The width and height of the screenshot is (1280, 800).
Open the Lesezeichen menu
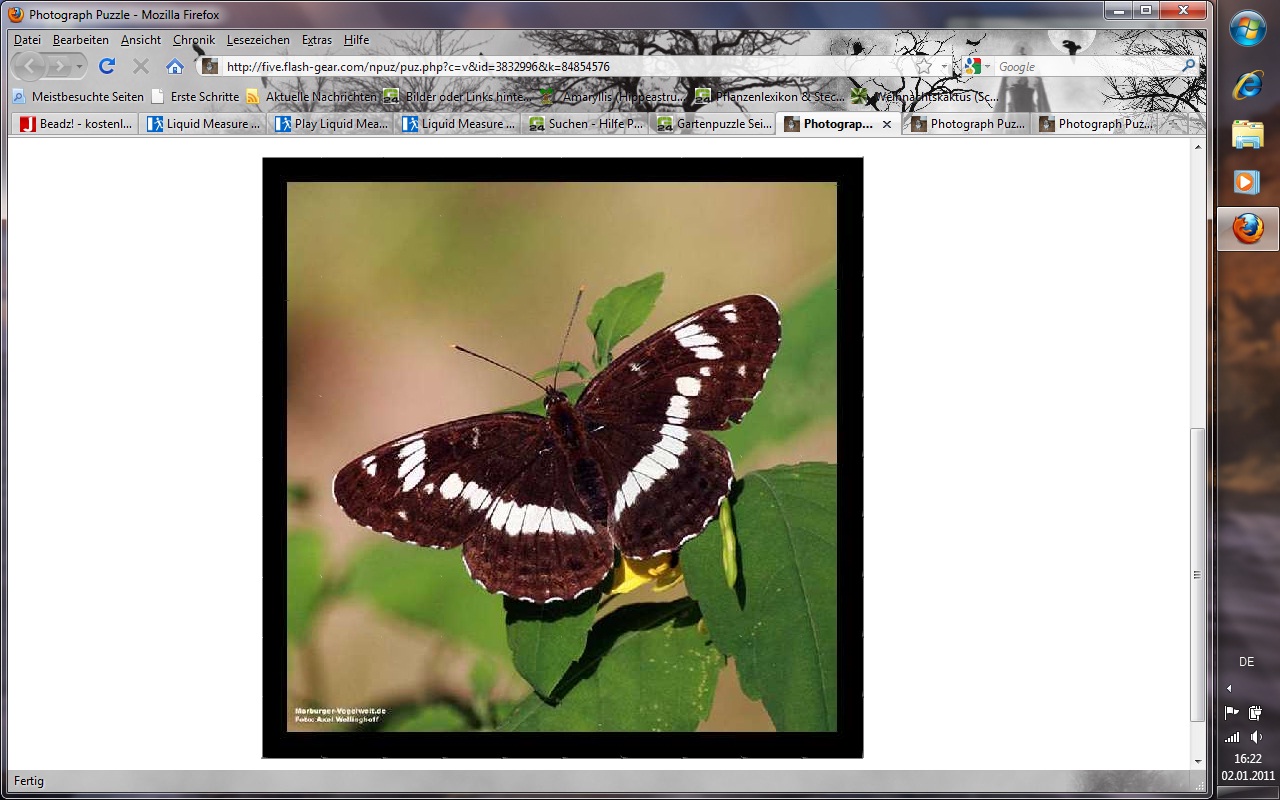point(258,40)
